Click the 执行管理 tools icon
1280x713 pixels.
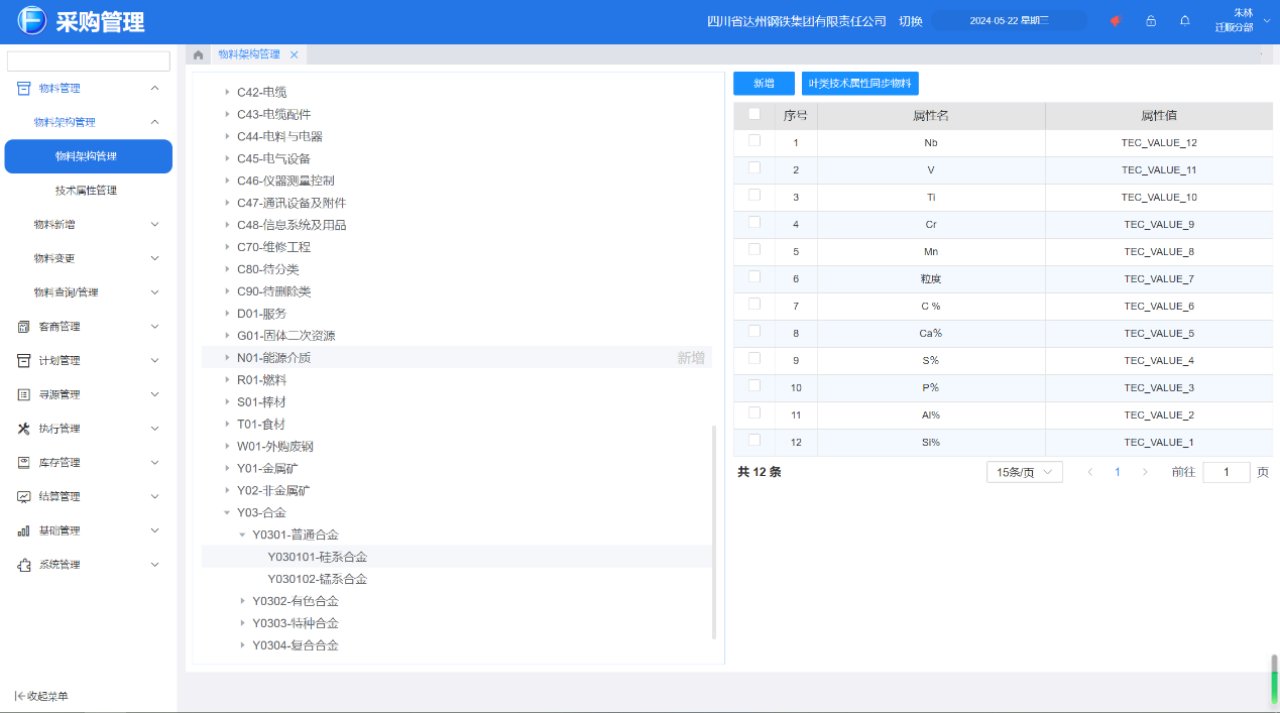[x=24, y=428]
